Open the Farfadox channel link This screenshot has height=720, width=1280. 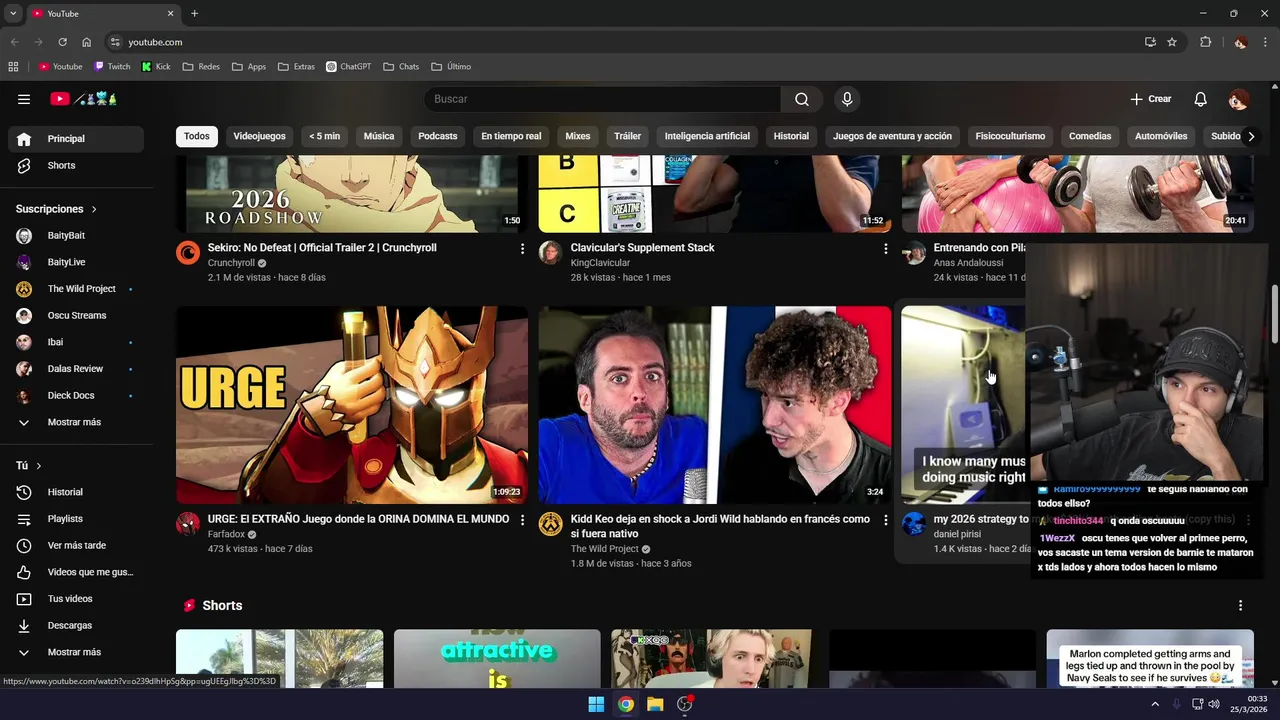pos(226,535)
